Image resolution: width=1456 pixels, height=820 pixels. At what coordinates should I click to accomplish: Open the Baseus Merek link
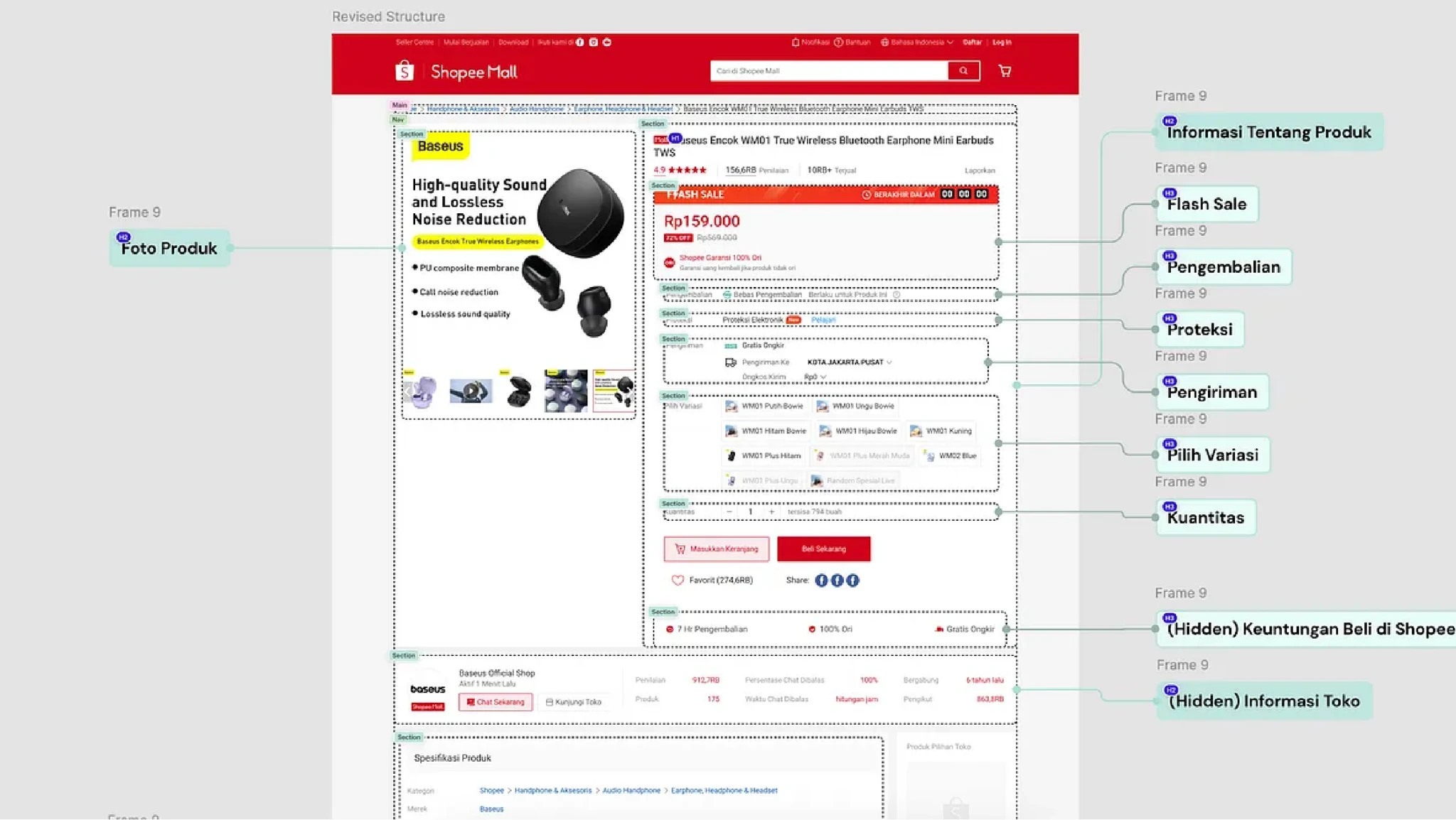pyautogui.click(x=491, y=809)
